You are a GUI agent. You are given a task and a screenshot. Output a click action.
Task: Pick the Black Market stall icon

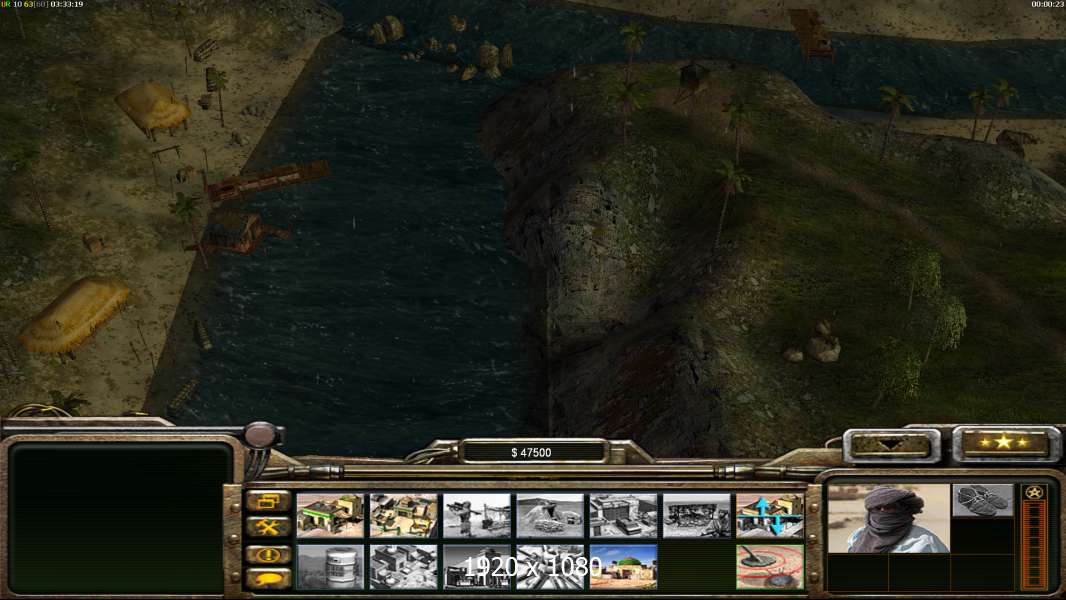click(x=697, y=516)
